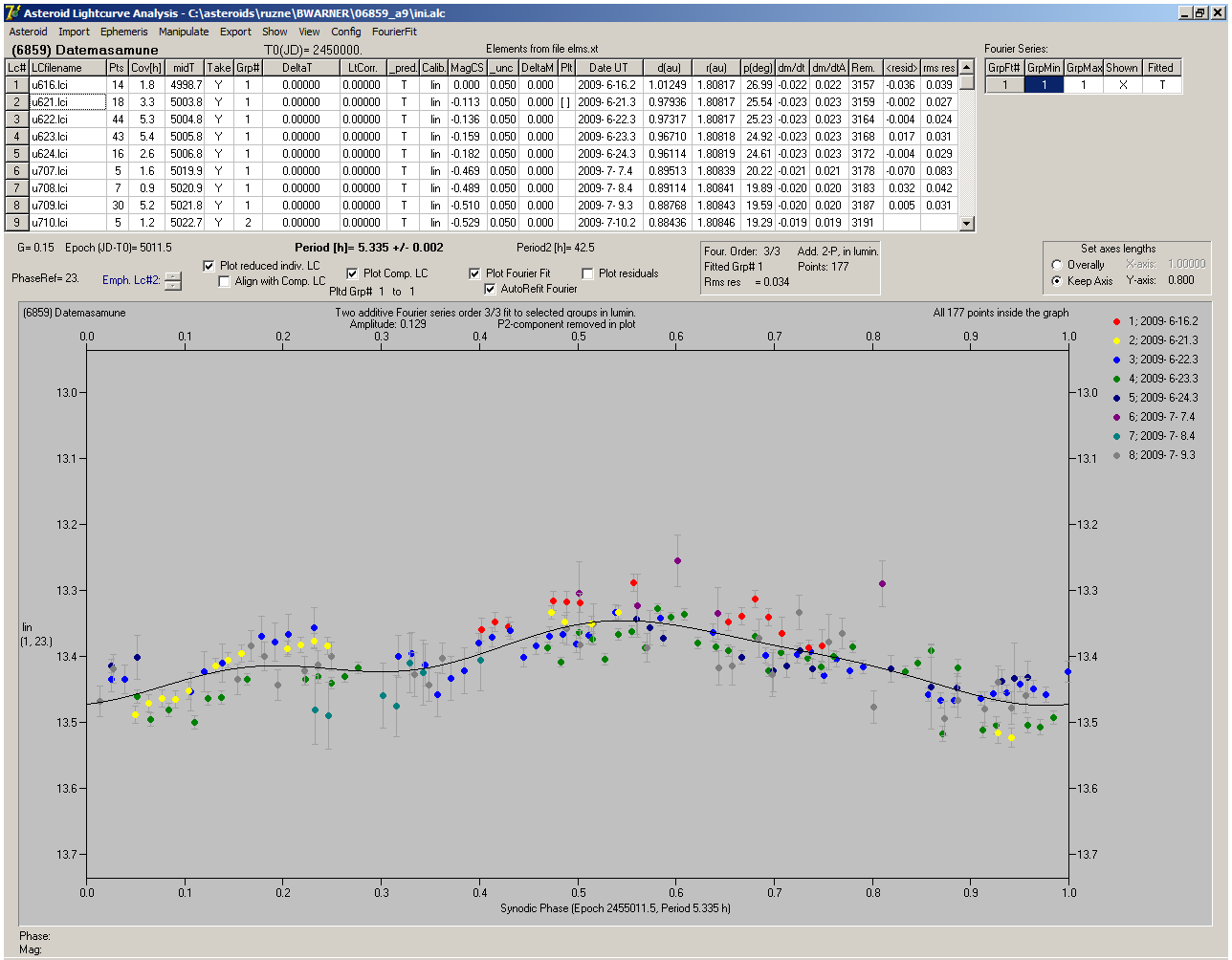The height and width of the screenshot is (960, 1232).
Task: Open the Export menu
Action: [235, 32]
